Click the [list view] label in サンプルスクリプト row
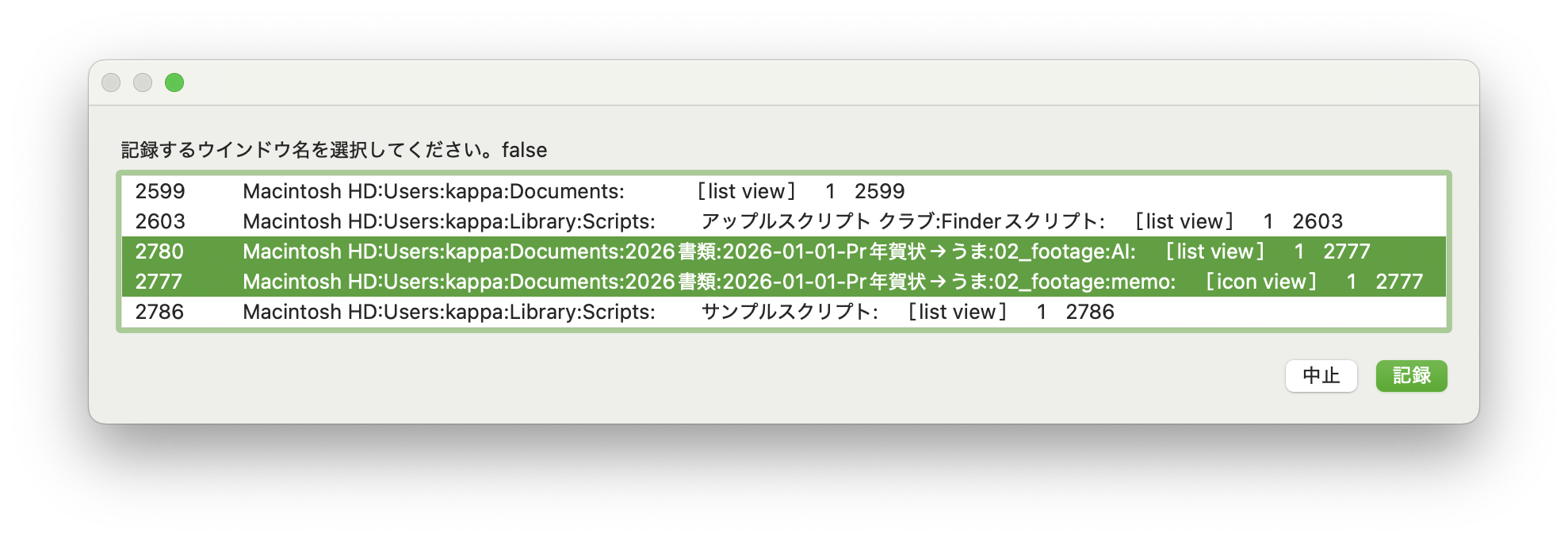This screenshot has height=541, width=1568. 958,312
